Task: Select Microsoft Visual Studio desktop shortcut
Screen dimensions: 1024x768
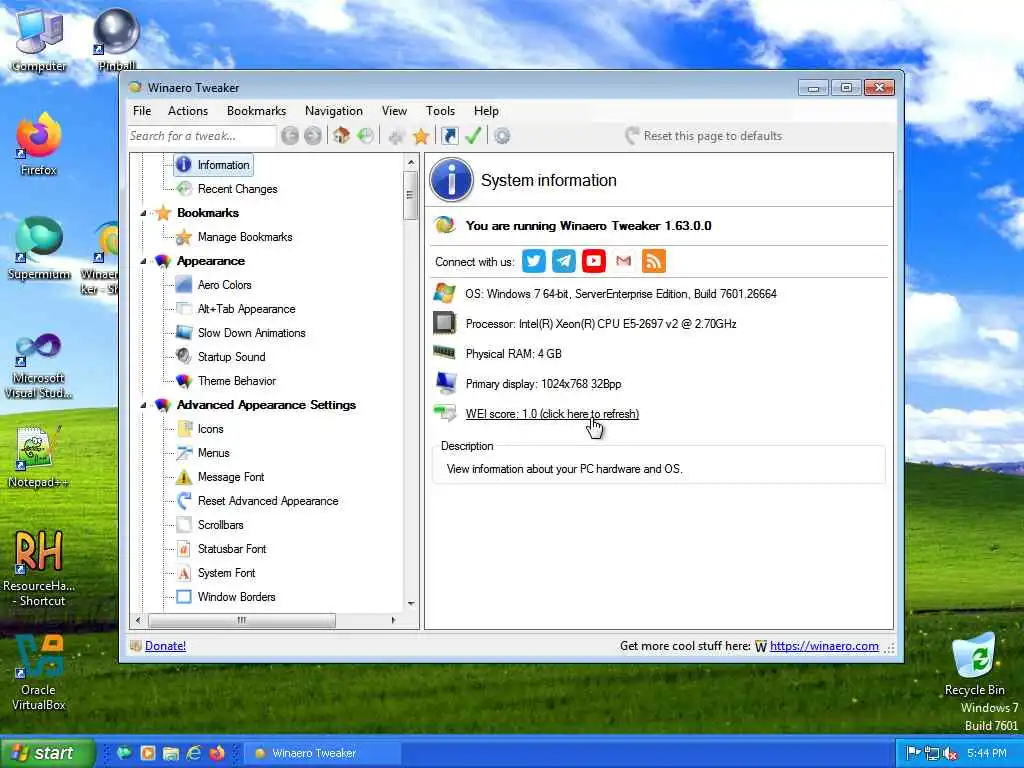Action: 39,366
